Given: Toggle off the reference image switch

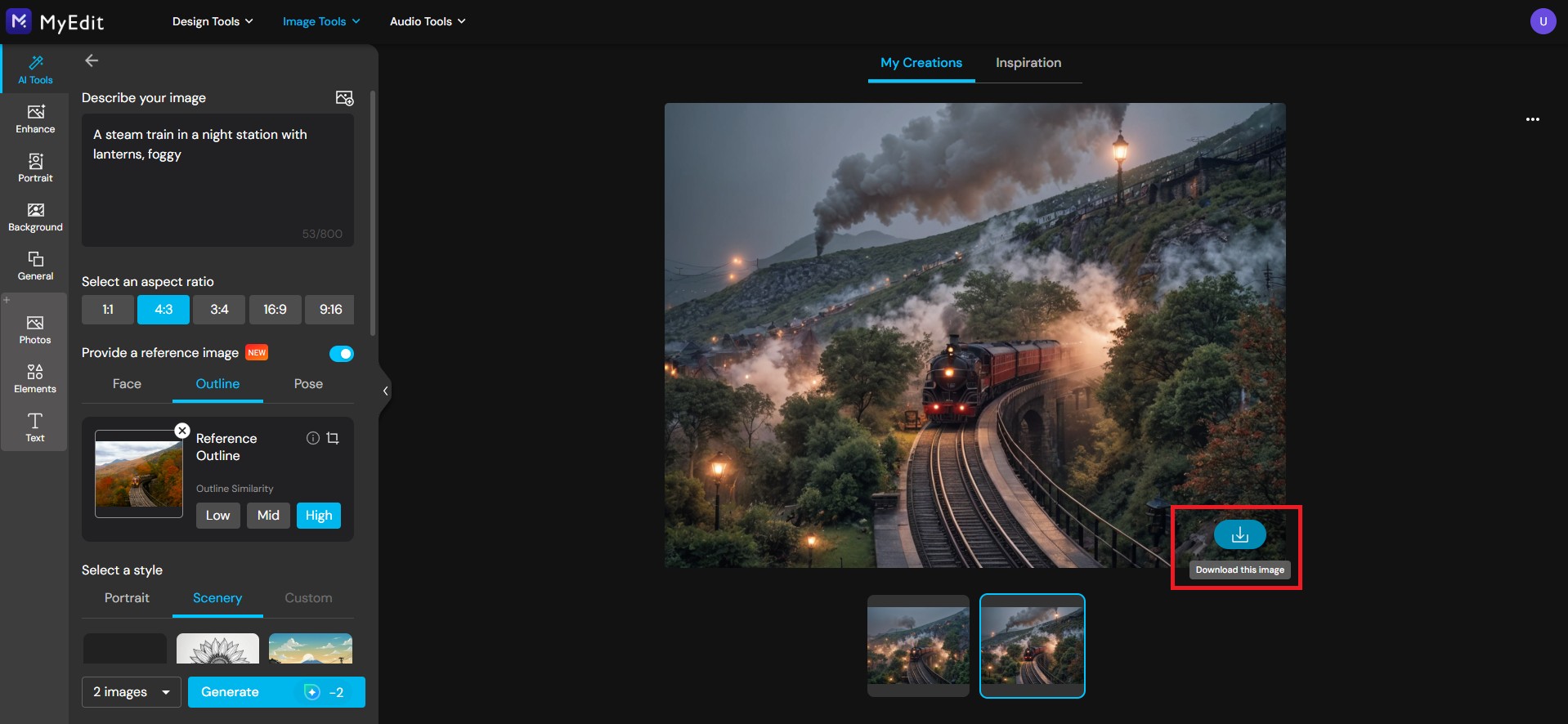Looking at the screenshot, I should point(341,354).
